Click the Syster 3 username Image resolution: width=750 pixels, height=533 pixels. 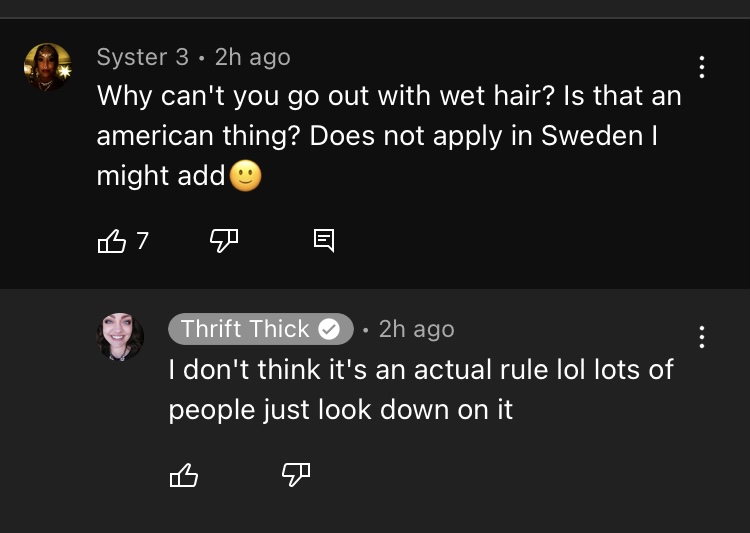(143, 57)
